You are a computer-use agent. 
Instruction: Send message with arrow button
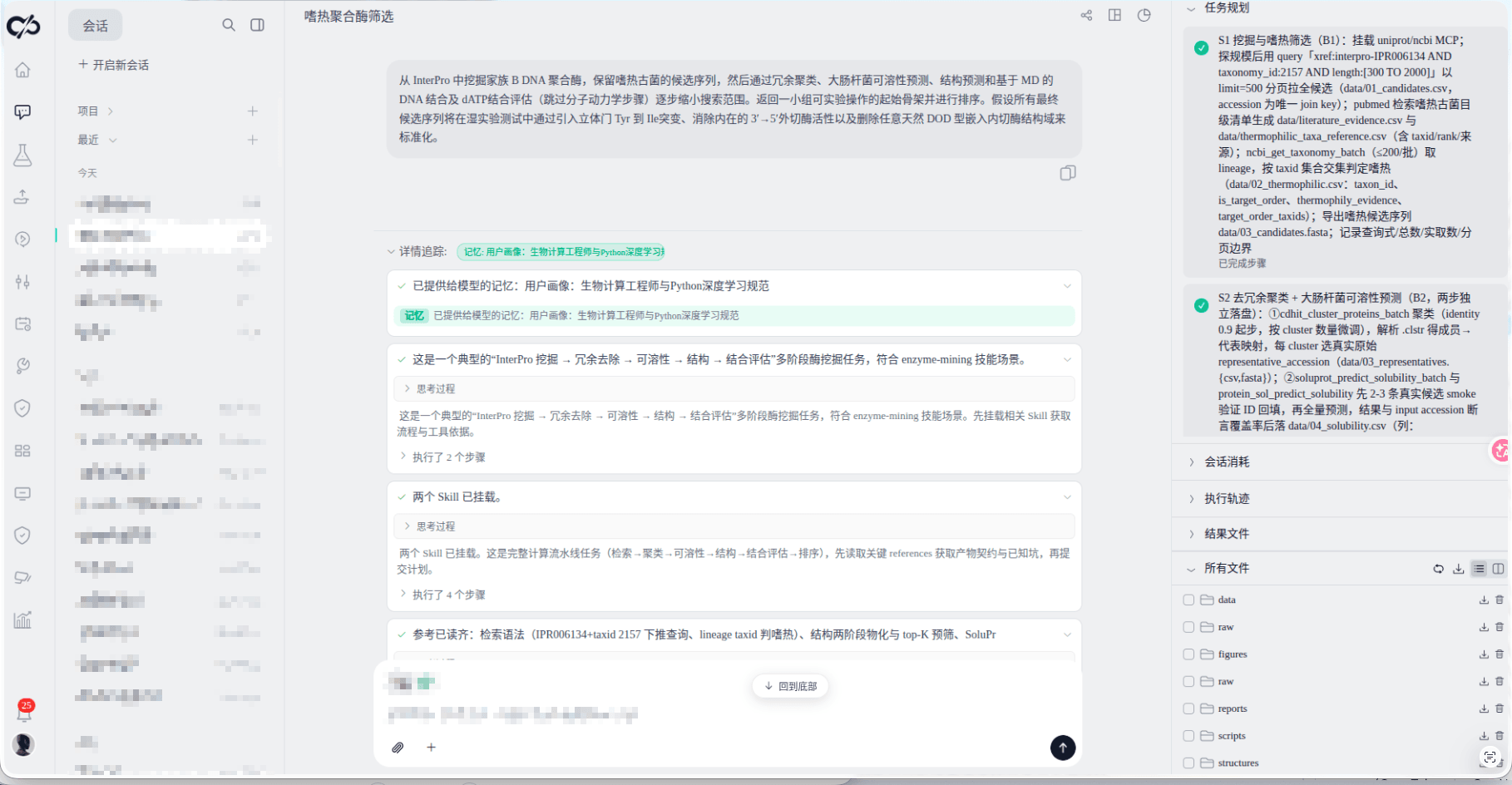[1063, 748]
